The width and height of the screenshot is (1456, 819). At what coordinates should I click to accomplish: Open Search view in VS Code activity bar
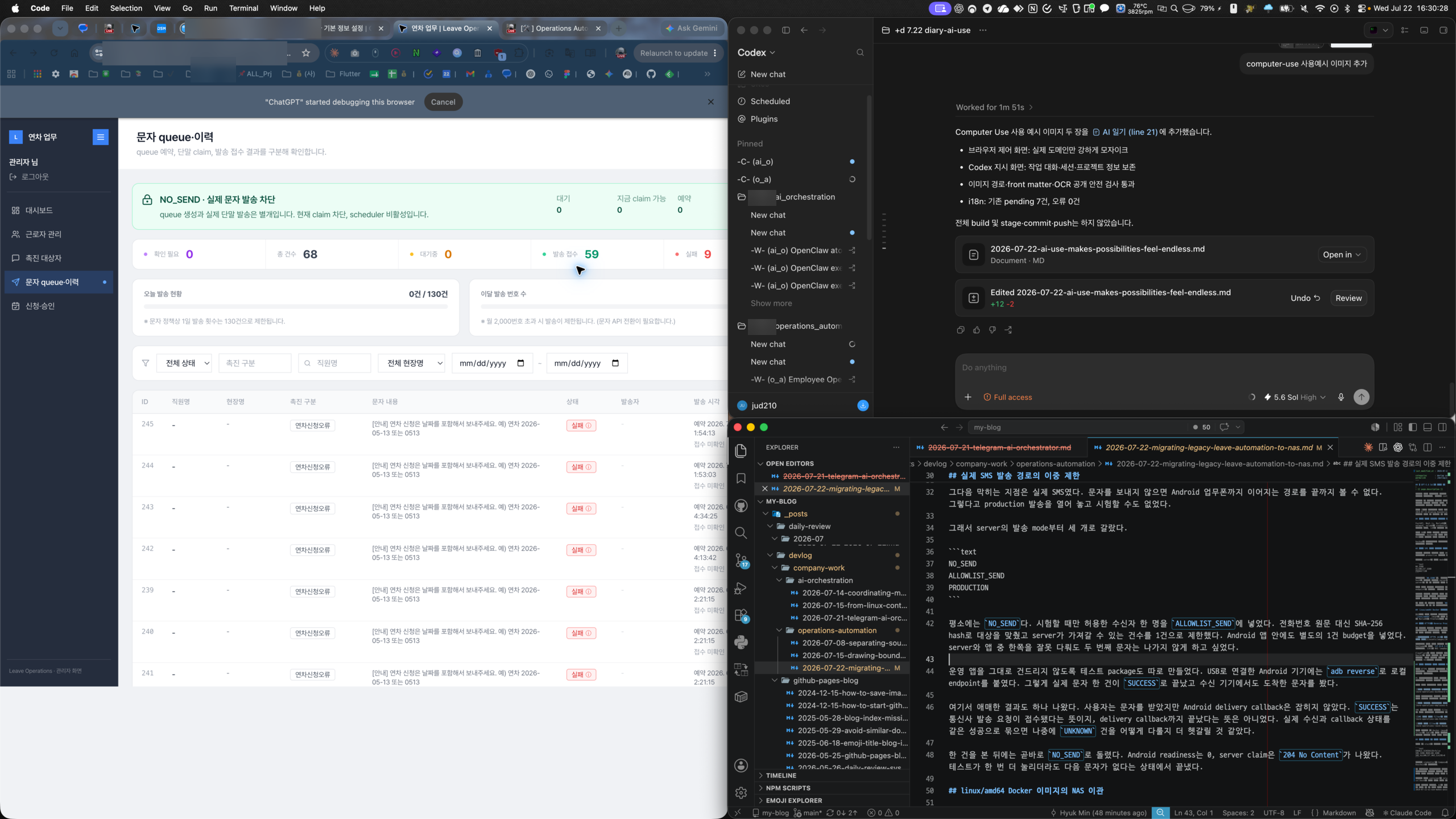point(741,533)
